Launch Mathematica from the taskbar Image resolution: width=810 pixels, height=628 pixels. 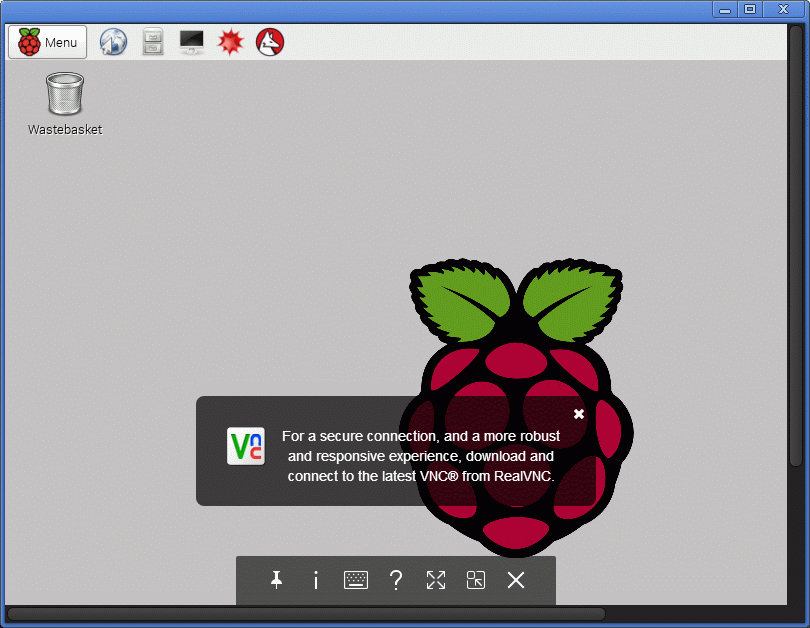click(231, 41)
